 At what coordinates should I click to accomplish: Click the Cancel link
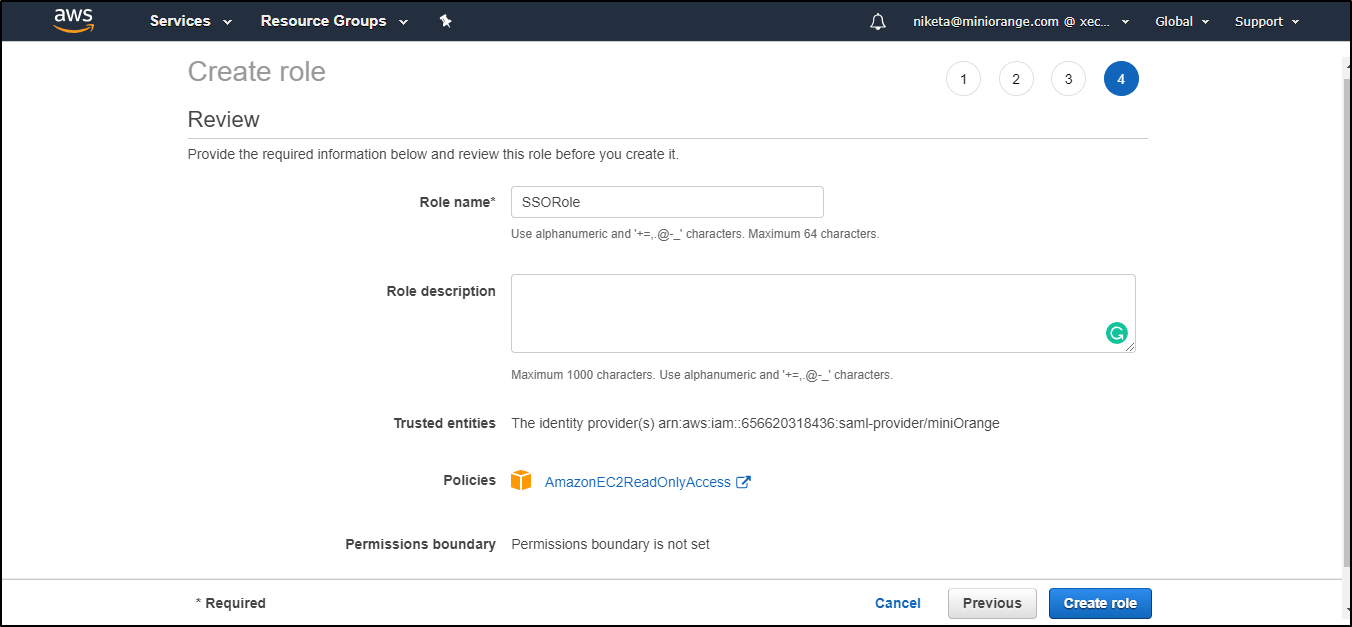coord(897,603)
